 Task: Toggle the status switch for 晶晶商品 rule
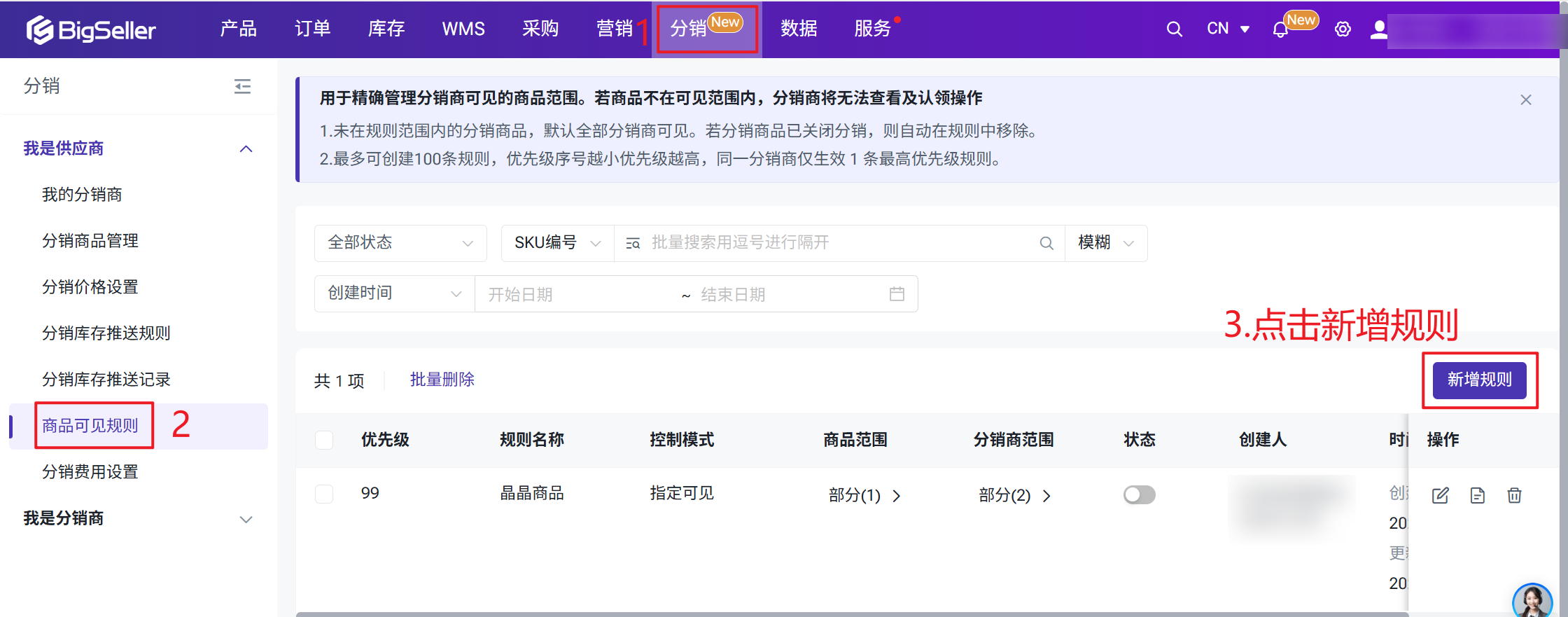1139,494
